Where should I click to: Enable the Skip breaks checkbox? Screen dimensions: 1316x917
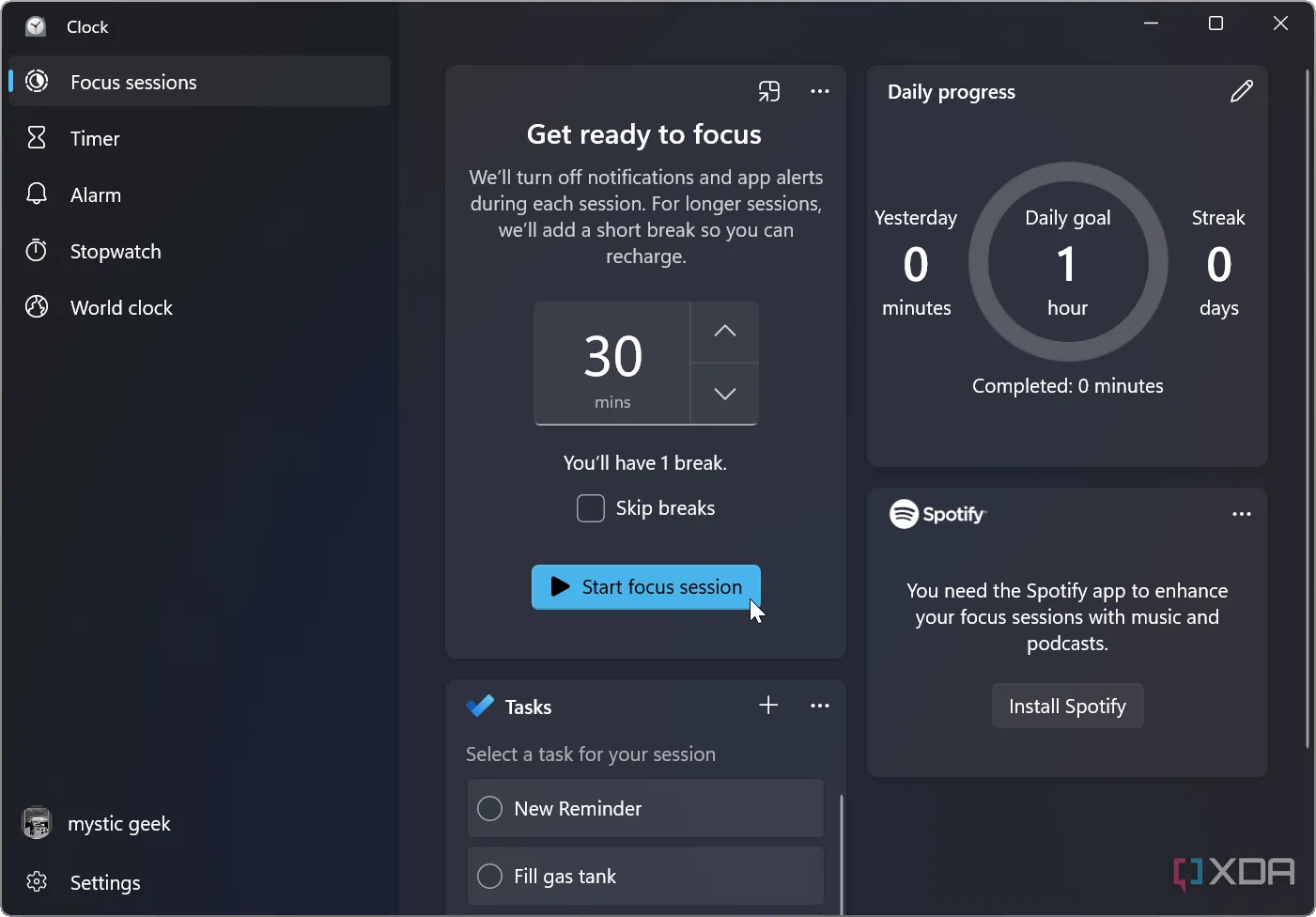coord(590,508)
